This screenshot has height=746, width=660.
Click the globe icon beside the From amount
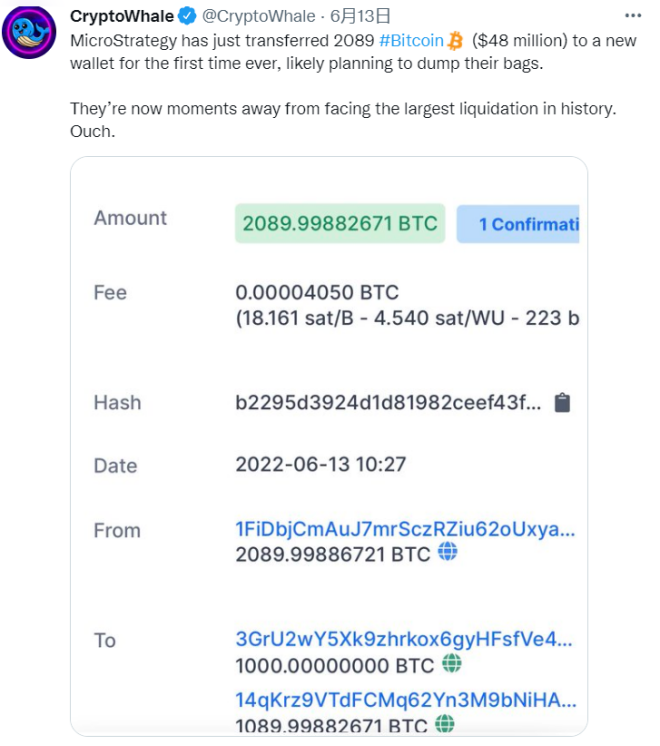pyautogui.click(x=448, y=551)
